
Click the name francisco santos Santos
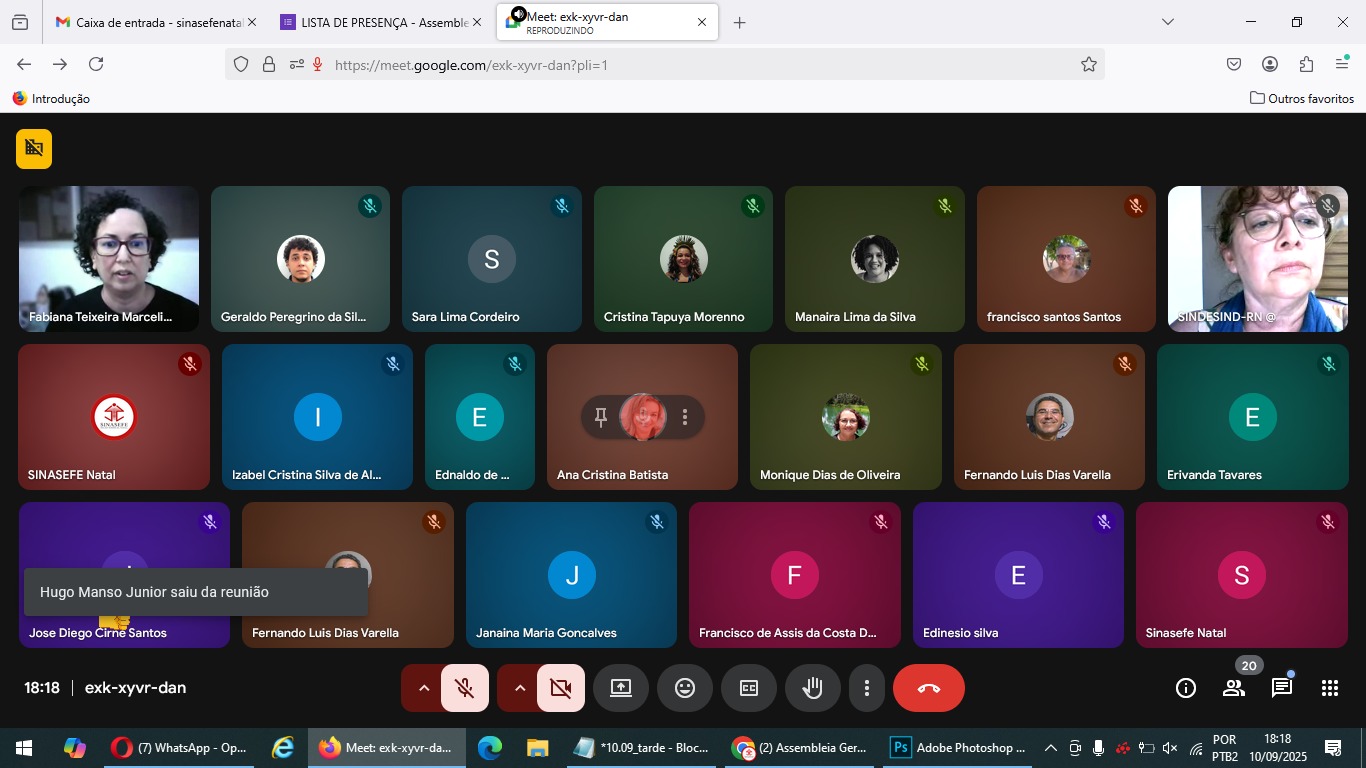coord(1054,317)
